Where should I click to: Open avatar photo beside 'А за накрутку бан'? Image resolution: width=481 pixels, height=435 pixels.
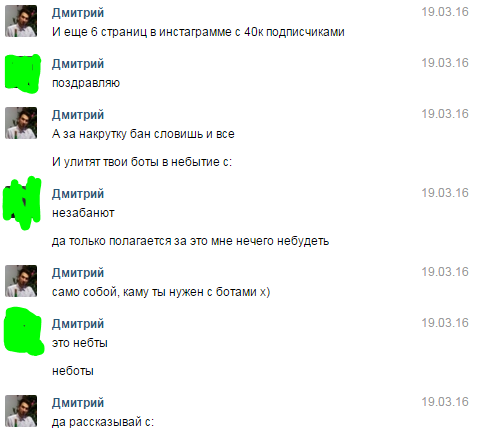click(21, 123)
